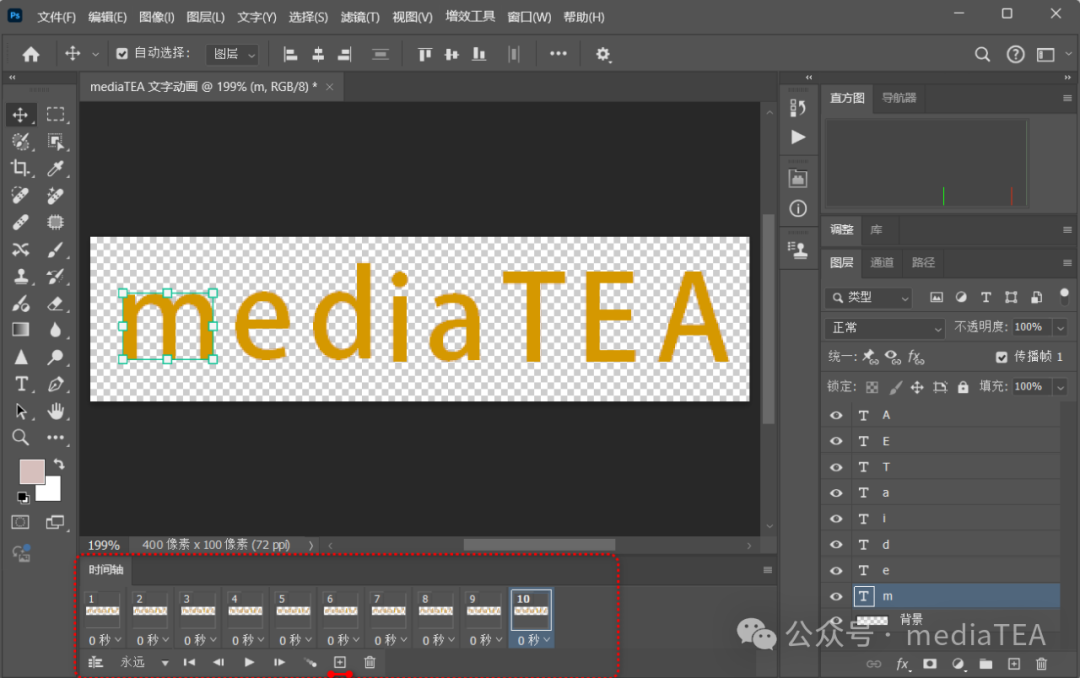Viewport: 1080px width, 678px height.
Task: Click align top edges icon
Action: coord(424,54)
